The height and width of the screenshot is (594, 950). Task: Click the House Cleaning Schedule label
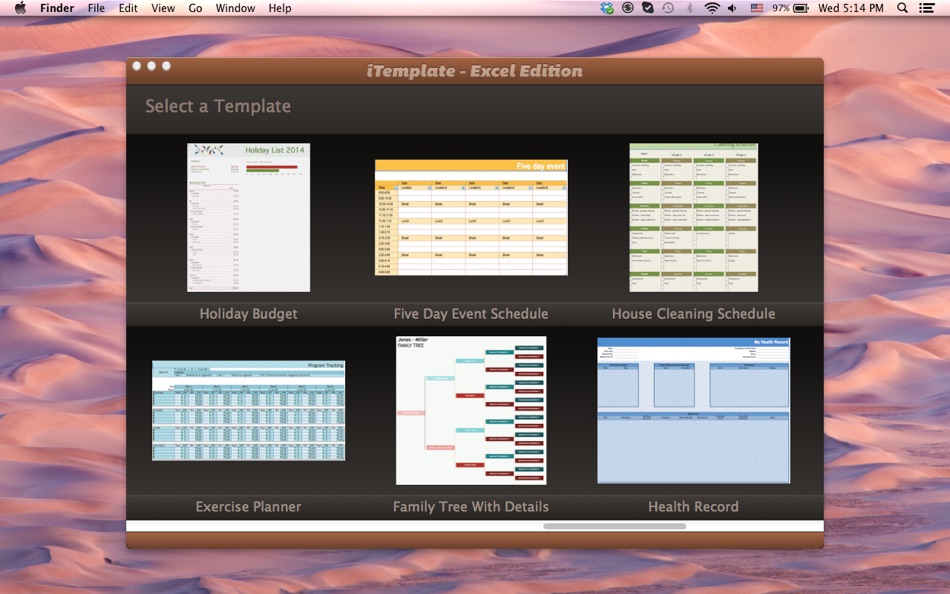(x=693, y=313)
